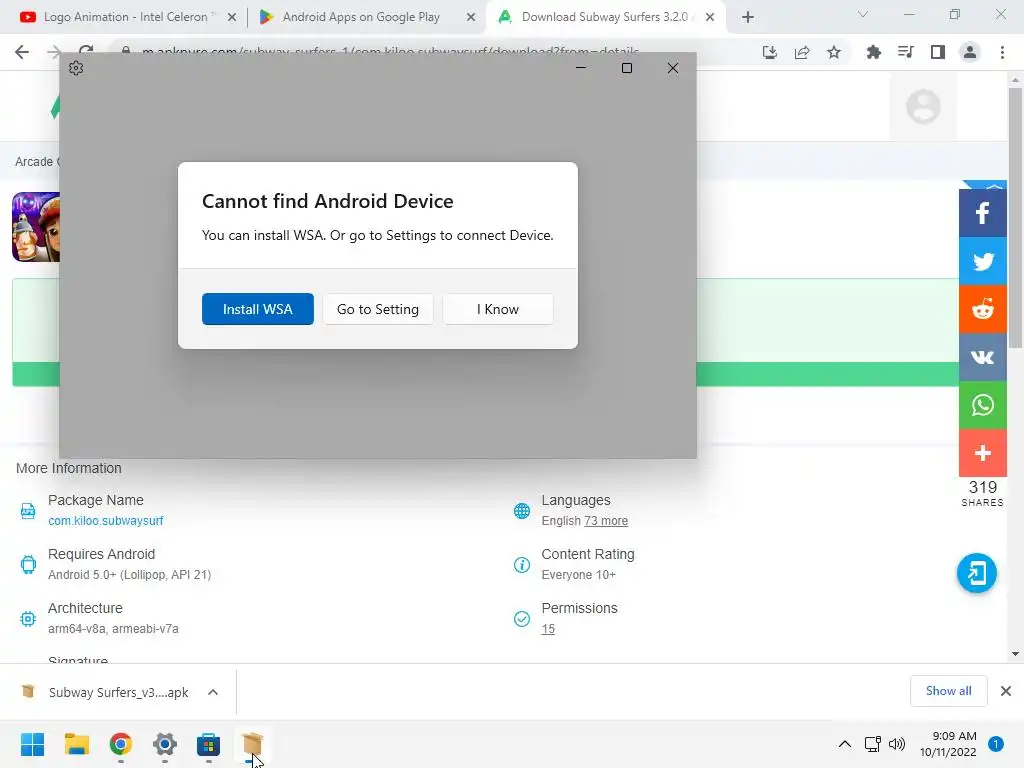Click install app icon in address bar

pyautogui.click(x=770, y=52)
